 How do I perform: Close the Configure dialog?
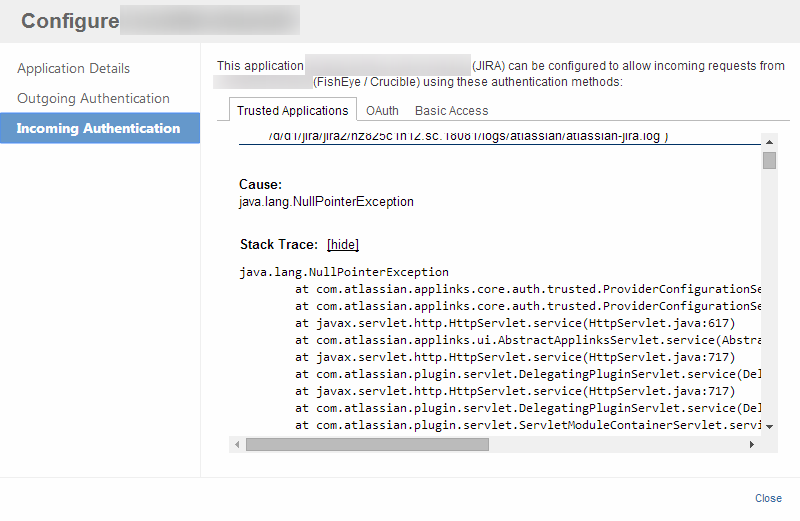pos(768,498)
